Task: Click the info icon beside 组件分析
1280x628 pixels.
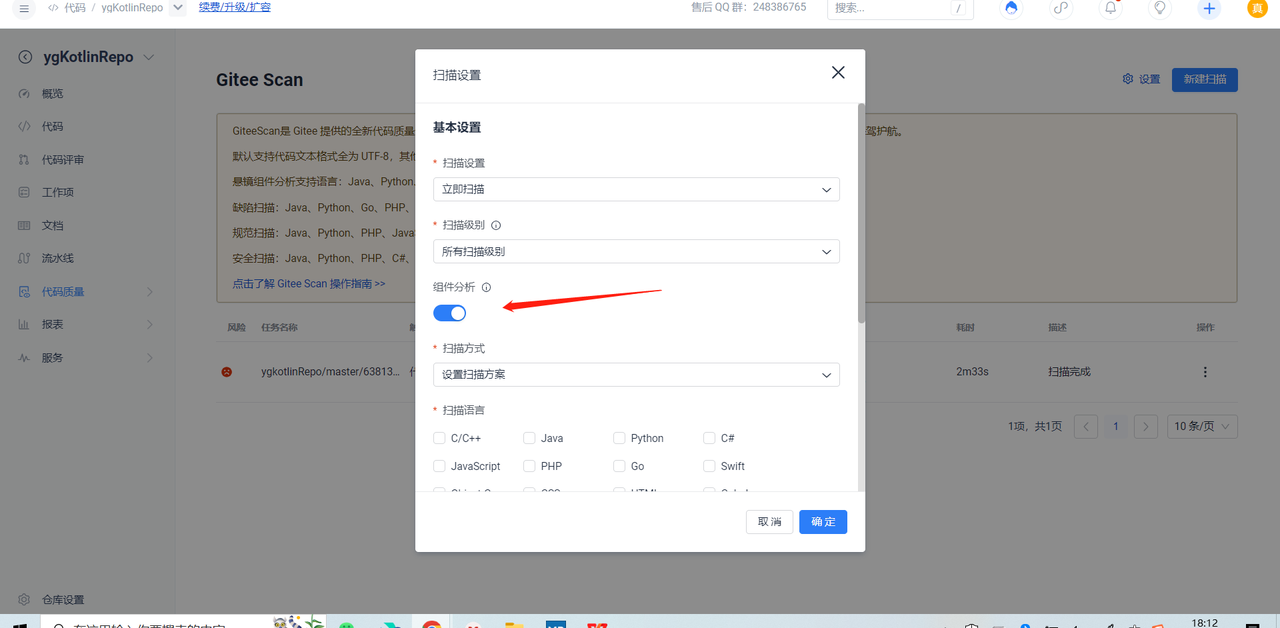Action: coord(486,287)
